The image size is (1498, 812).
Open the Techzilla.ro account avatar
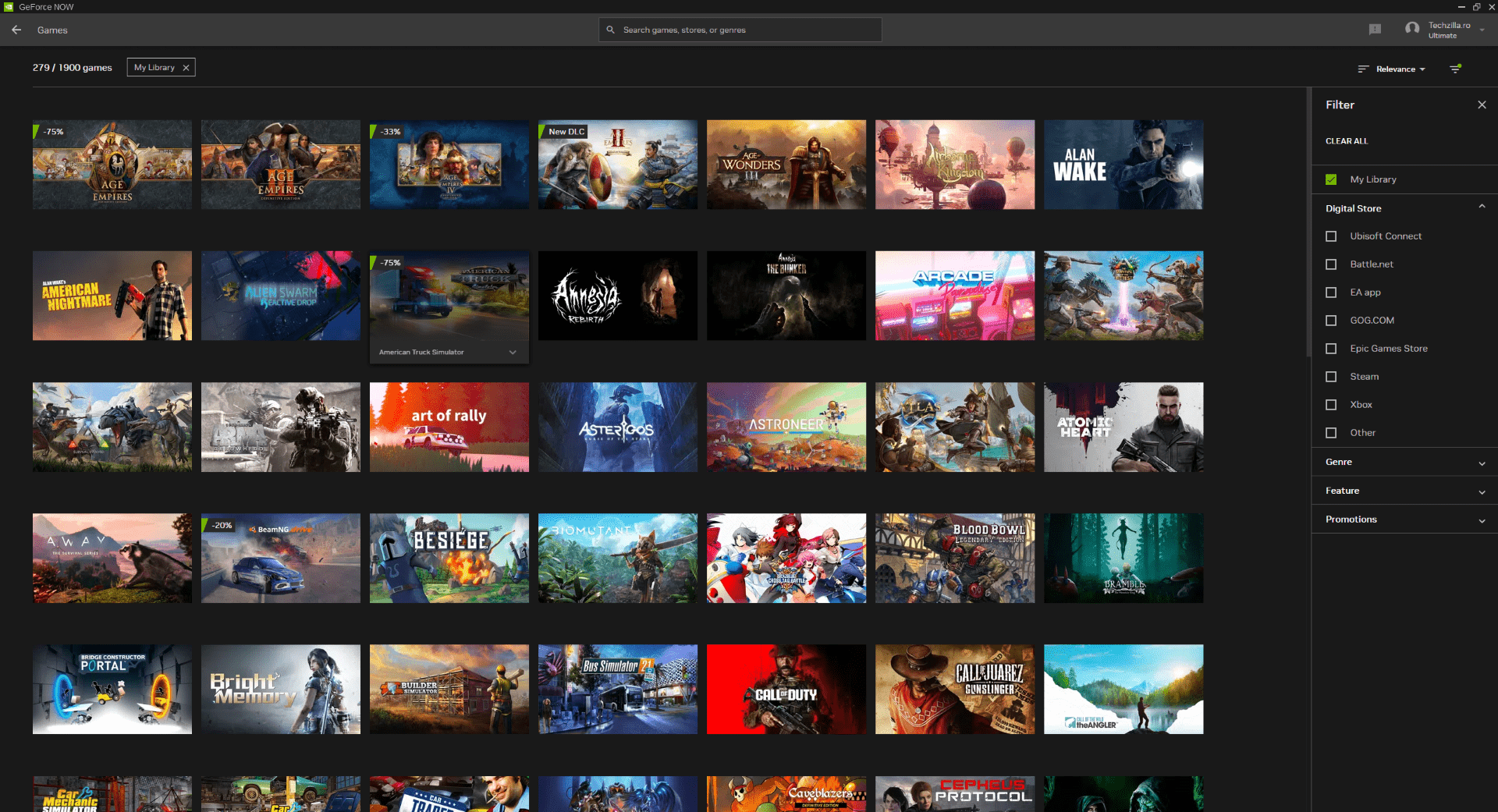click(x=1412, y=29)
